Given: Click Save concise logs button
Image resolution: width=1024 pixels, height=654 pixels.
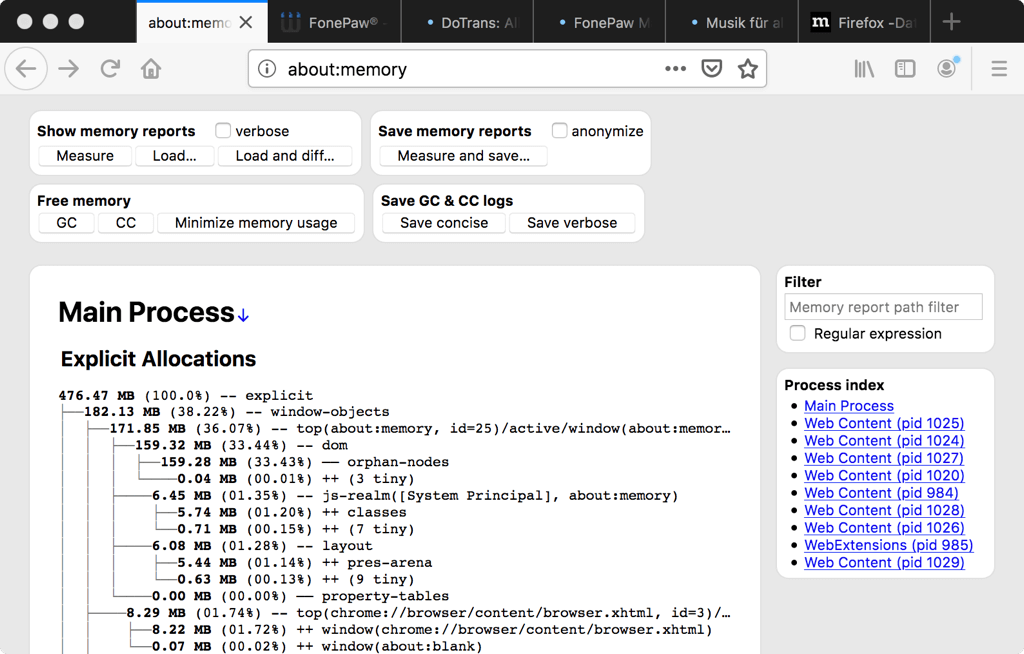Looking at the screenshot, I should [x=444, y=223].
